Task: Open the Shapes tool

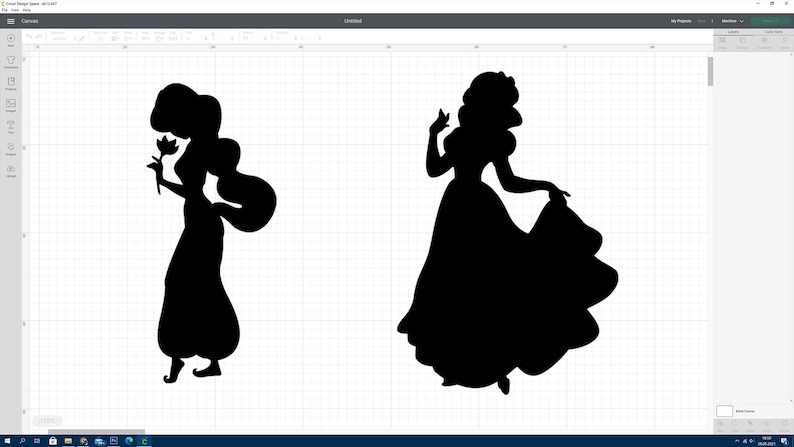Action: tap(11, 147)
